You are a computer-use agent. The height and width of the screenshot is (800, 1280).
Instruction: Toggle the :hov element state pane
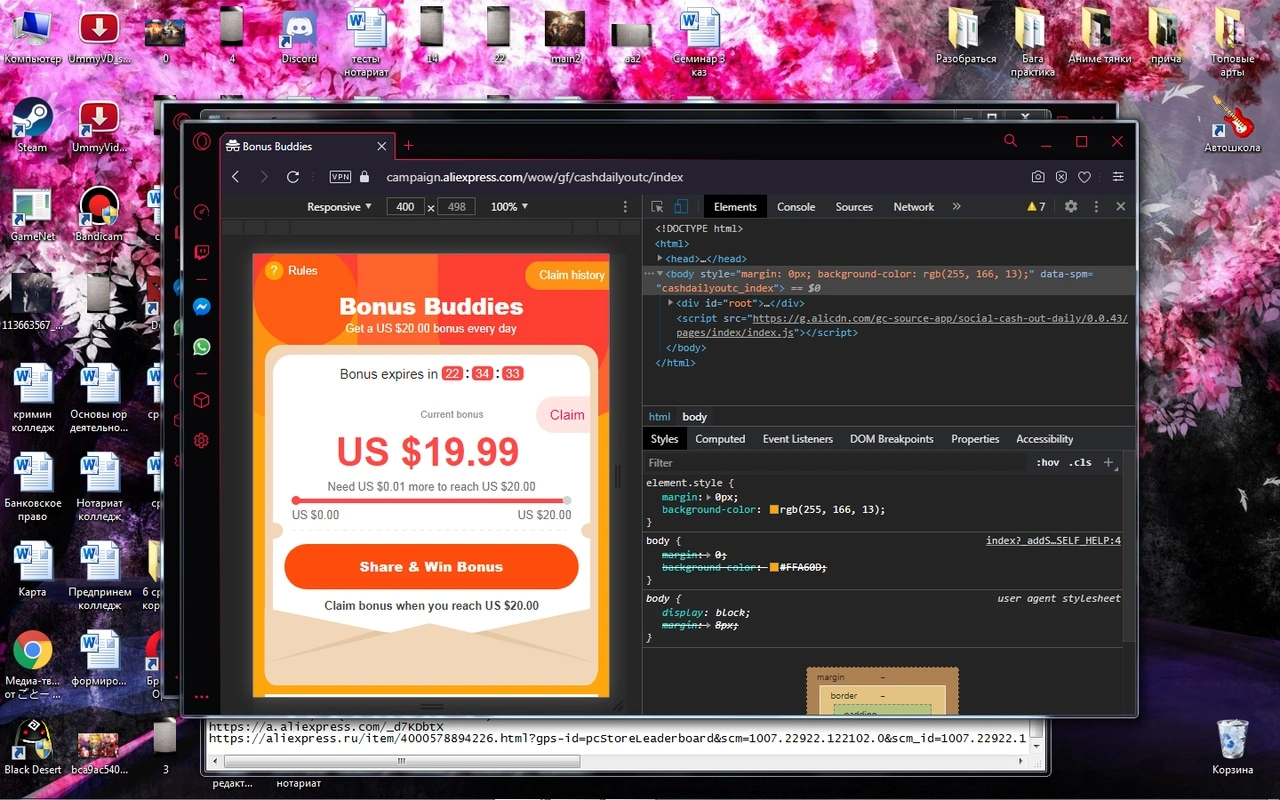1048,463
